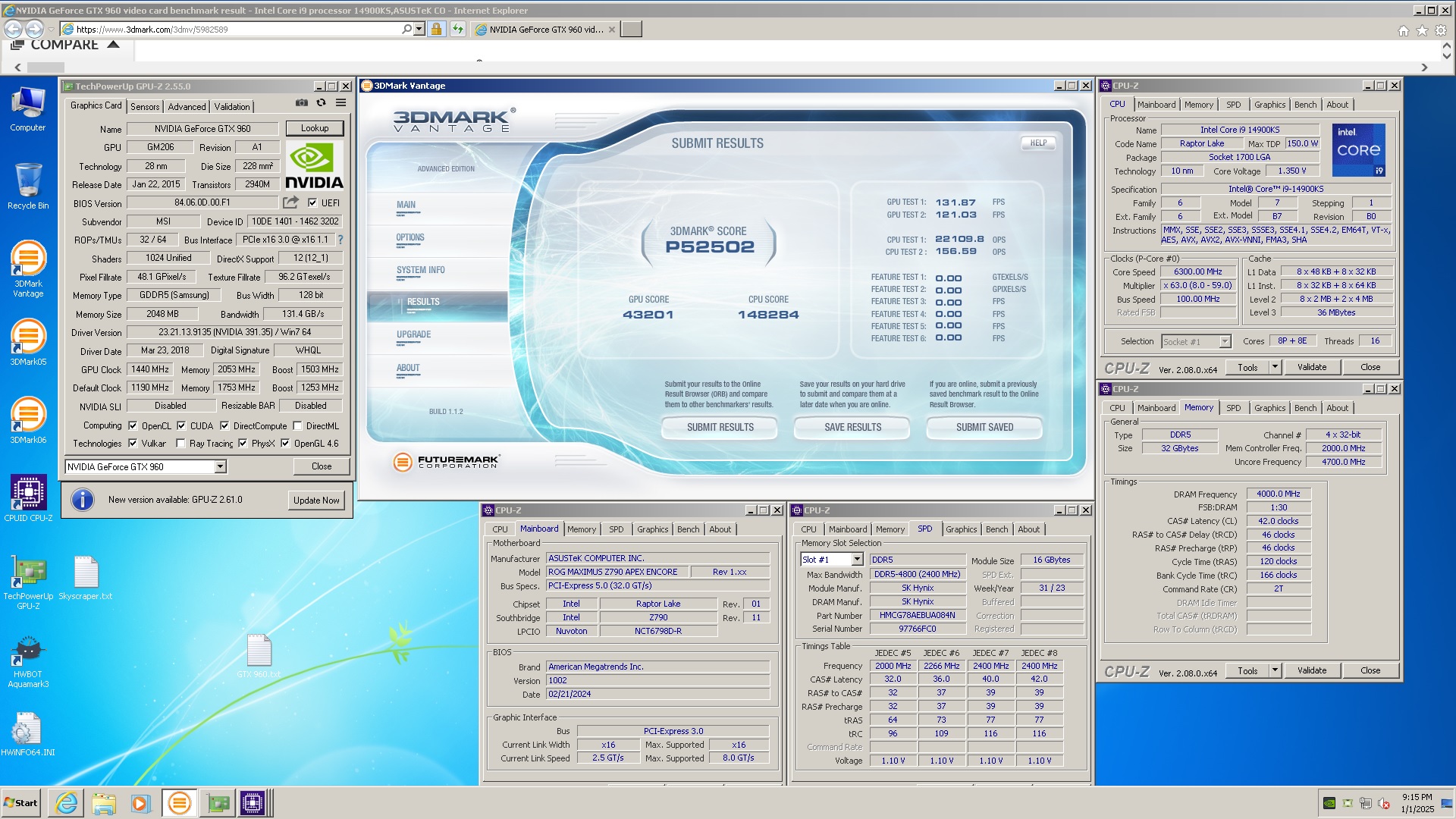Open Validation tab in GPU-Z
This screenshot has width=1456, height=819.
(x=232, y=106)
